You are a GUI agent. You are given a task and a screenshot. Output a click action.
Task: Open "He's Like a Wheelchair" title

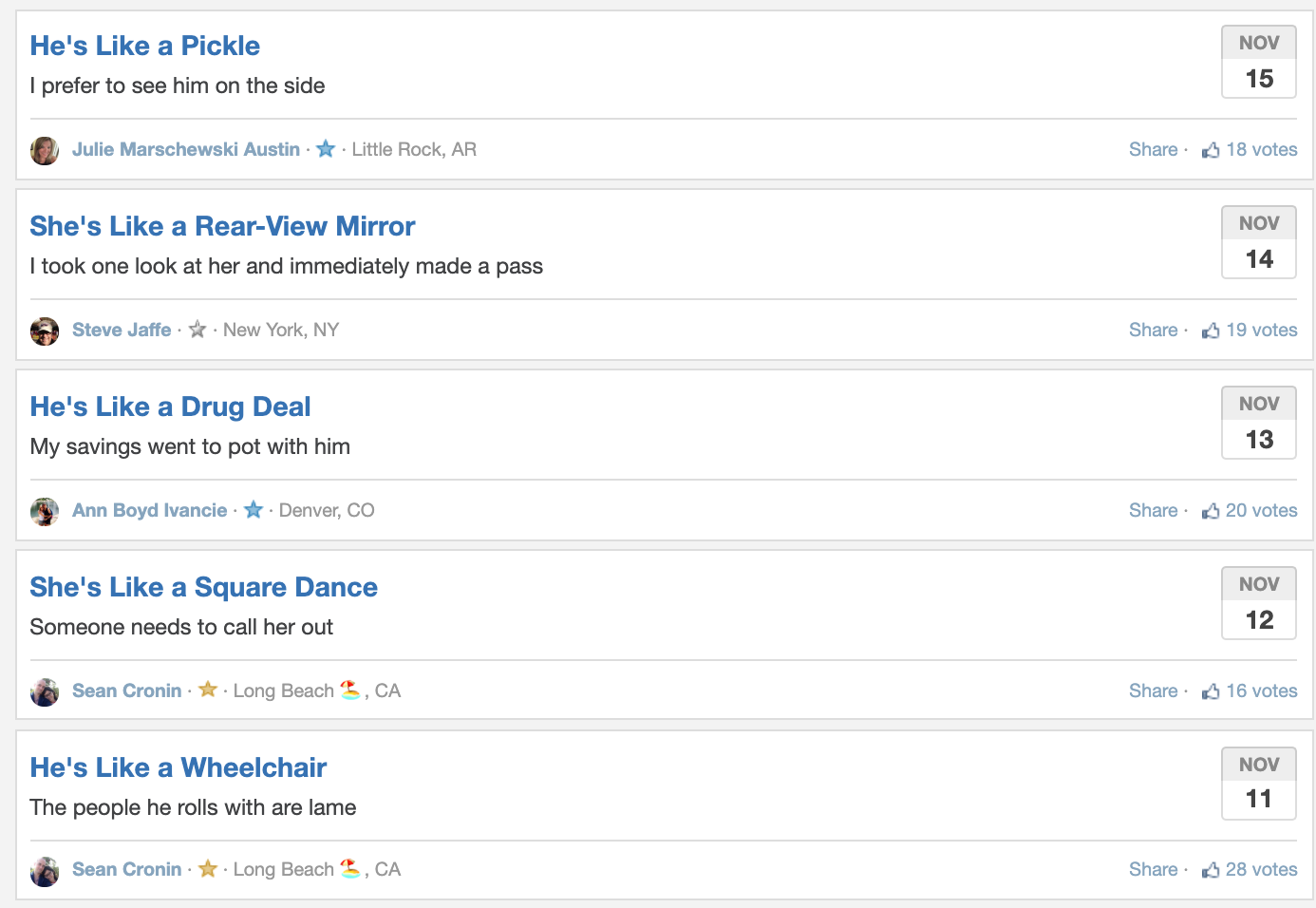179,767
